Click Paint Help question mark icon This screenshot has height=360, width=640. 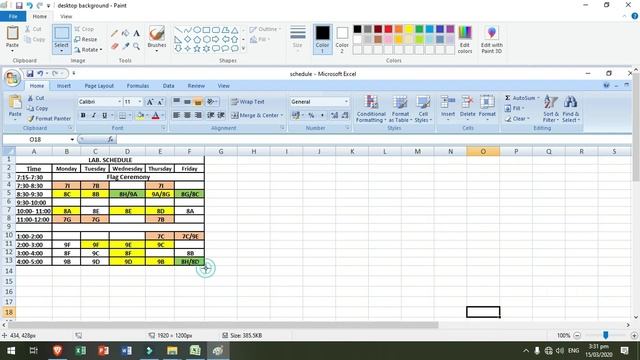point(634,16)
